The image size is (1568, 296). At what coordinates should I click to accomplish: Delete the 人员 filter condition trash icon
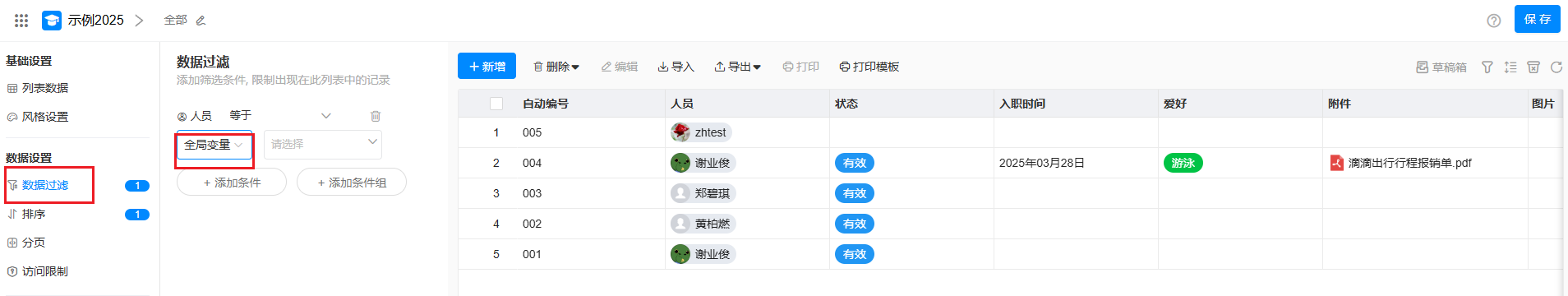[x=376, y=116]
